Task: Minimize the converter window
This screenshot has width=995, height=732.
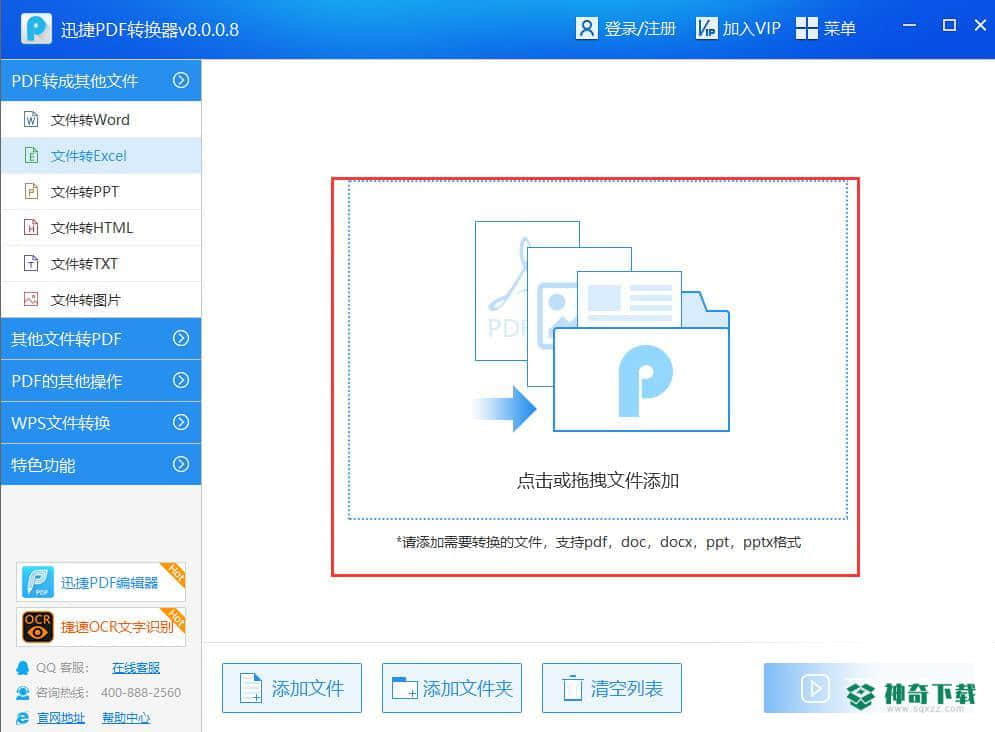Action: (x=909, y=25)
